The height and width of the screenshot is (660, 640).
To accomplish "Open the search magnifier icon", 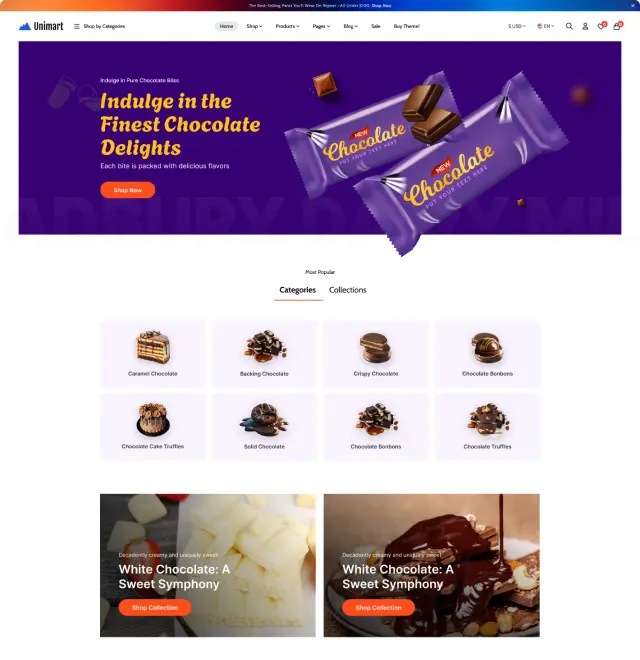I will point(569,26).
